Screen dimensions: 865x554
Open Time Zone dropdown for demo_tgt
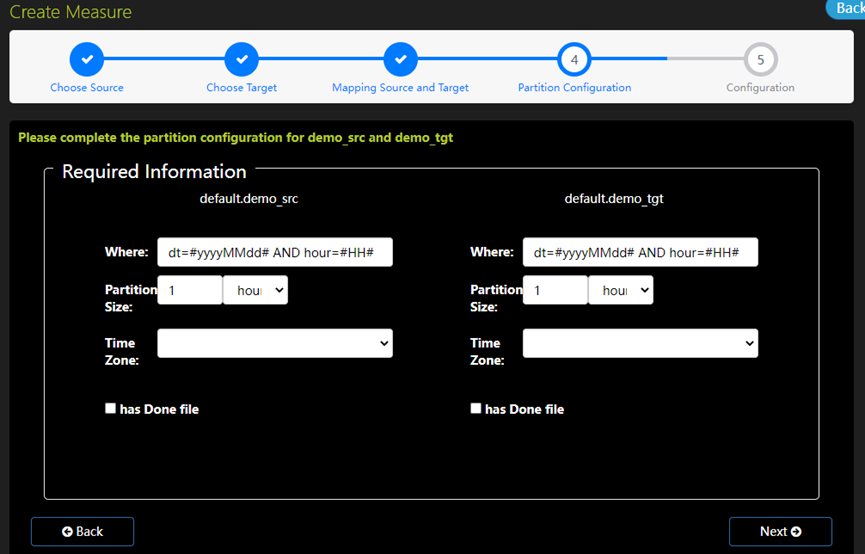click(x=640, y=343)
